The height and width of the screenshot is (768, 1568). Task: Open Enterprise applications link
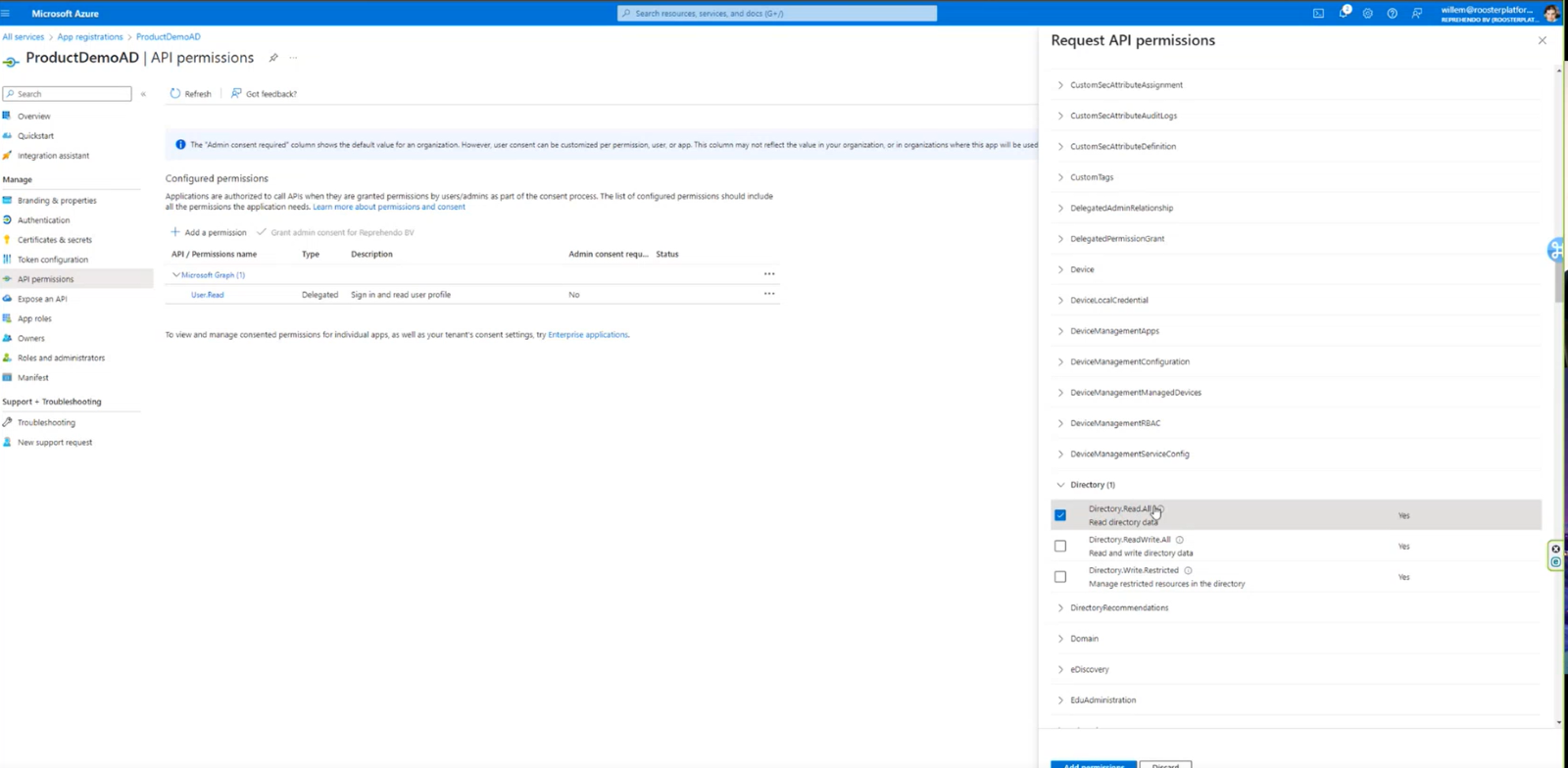pos(588,335)
